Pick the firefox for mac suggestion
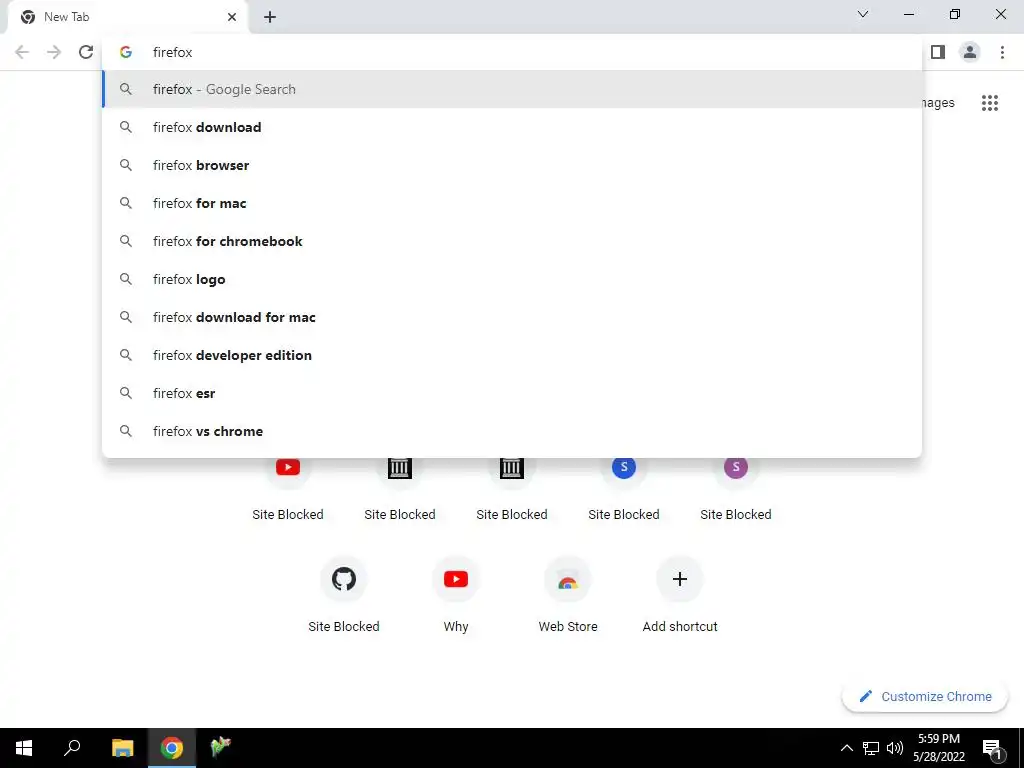This screenshot has width=1024, height=768. point(511,203)
